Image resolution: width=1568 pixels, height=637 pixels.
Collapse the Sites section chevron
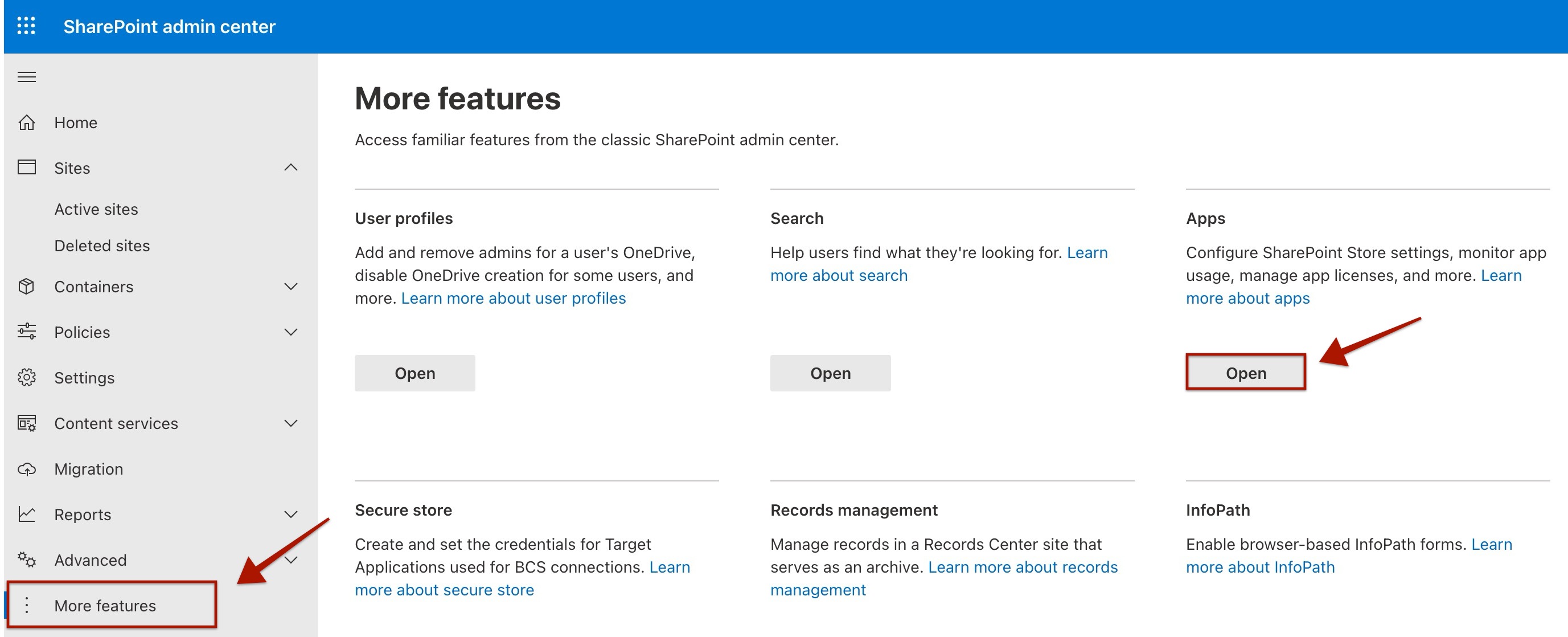click(291, 168)
